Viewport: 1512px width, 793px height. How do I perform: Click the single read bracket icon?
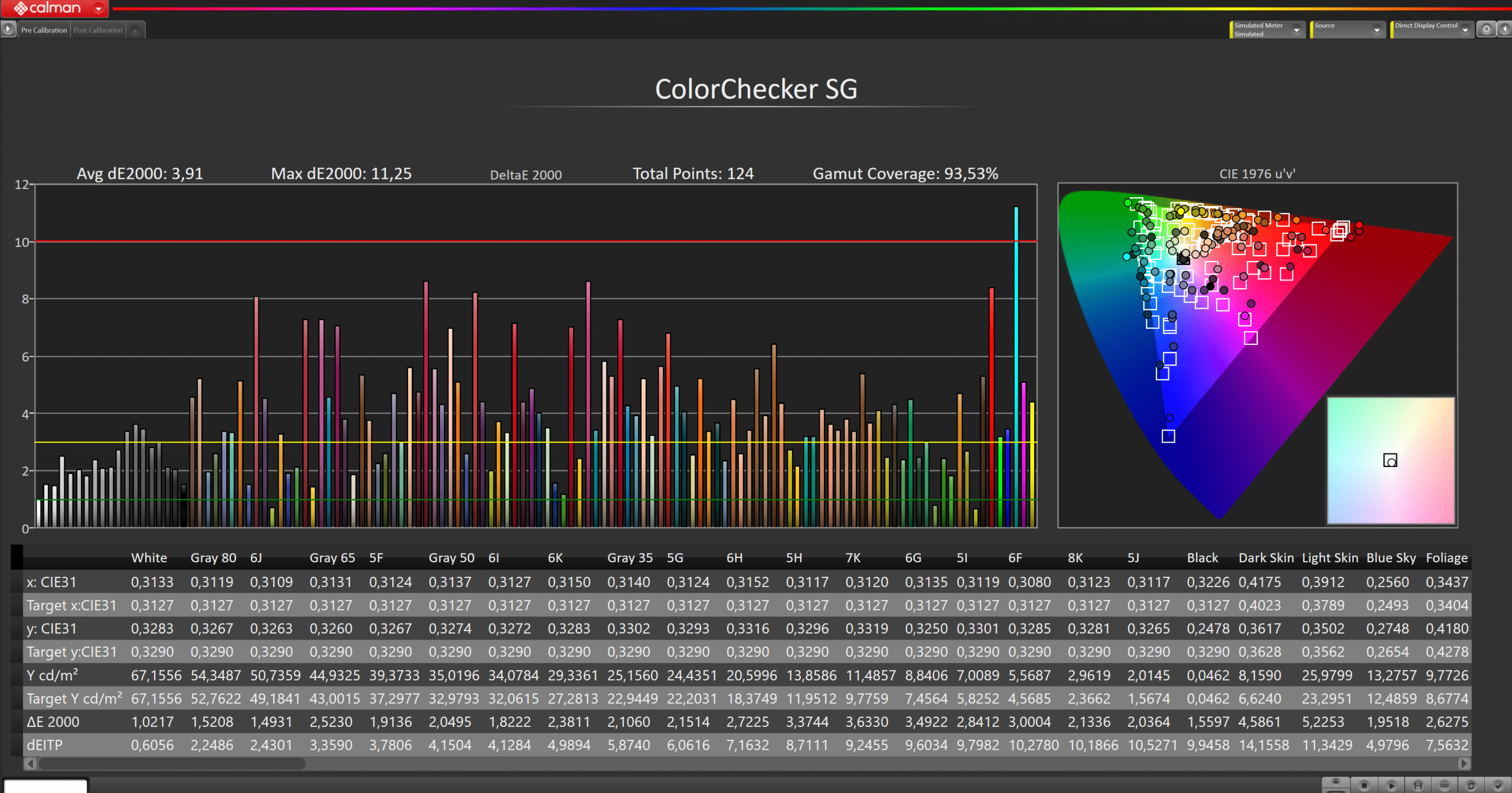click(x=1417, y=785)
